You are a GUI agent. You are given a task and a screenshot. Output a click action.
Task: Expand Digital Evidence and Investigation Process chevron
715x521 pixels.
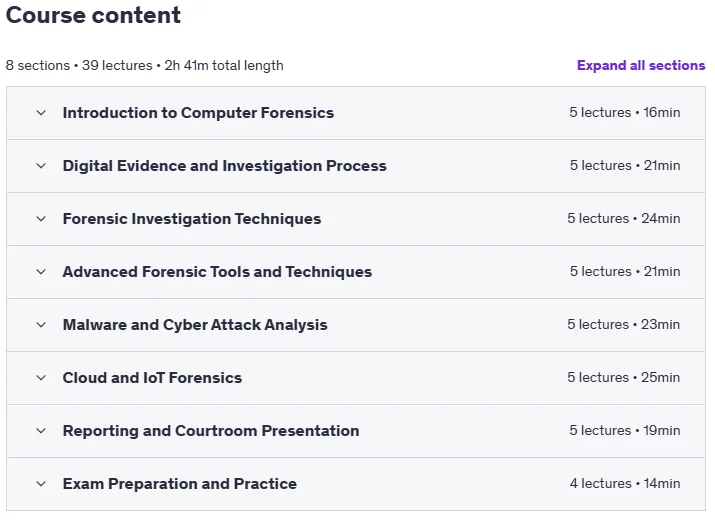coord(41,166)
